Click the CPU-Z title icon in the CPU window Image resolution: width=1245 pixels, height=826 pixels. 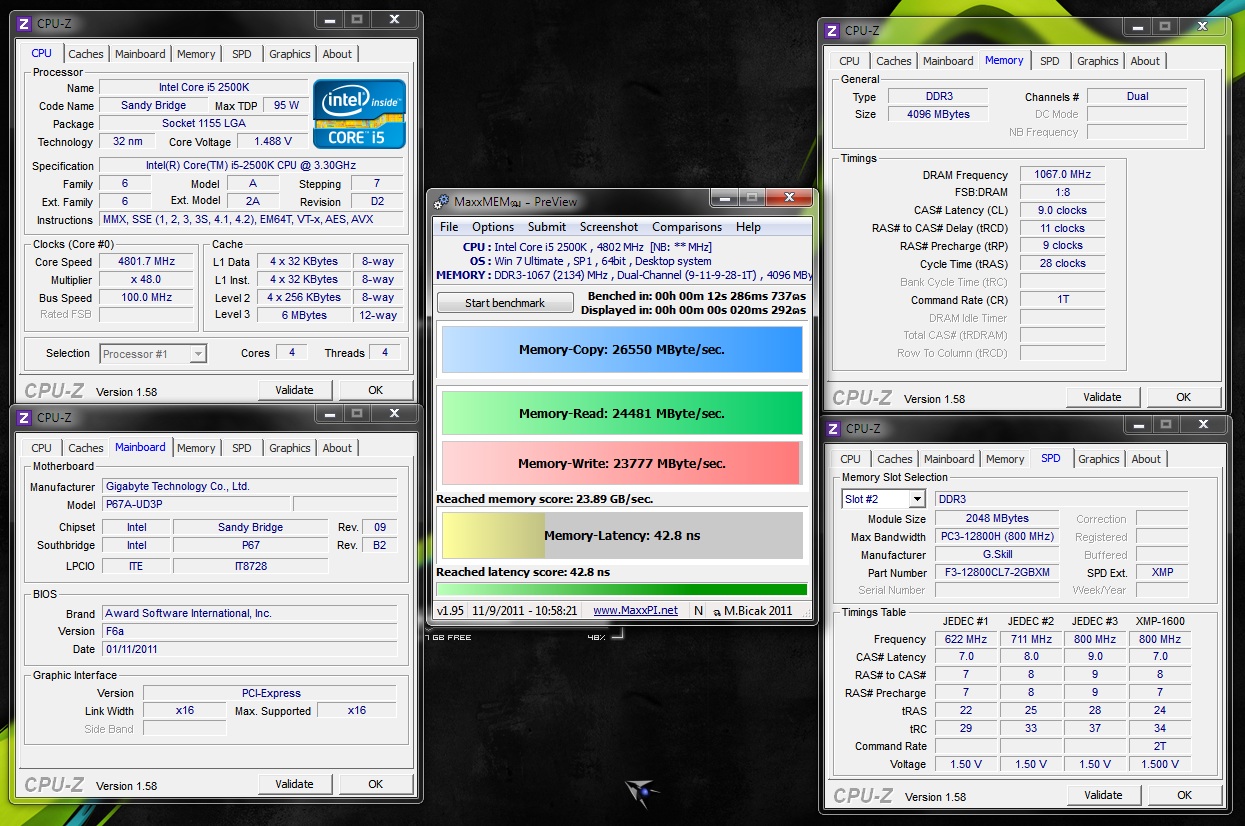point(26,23)
